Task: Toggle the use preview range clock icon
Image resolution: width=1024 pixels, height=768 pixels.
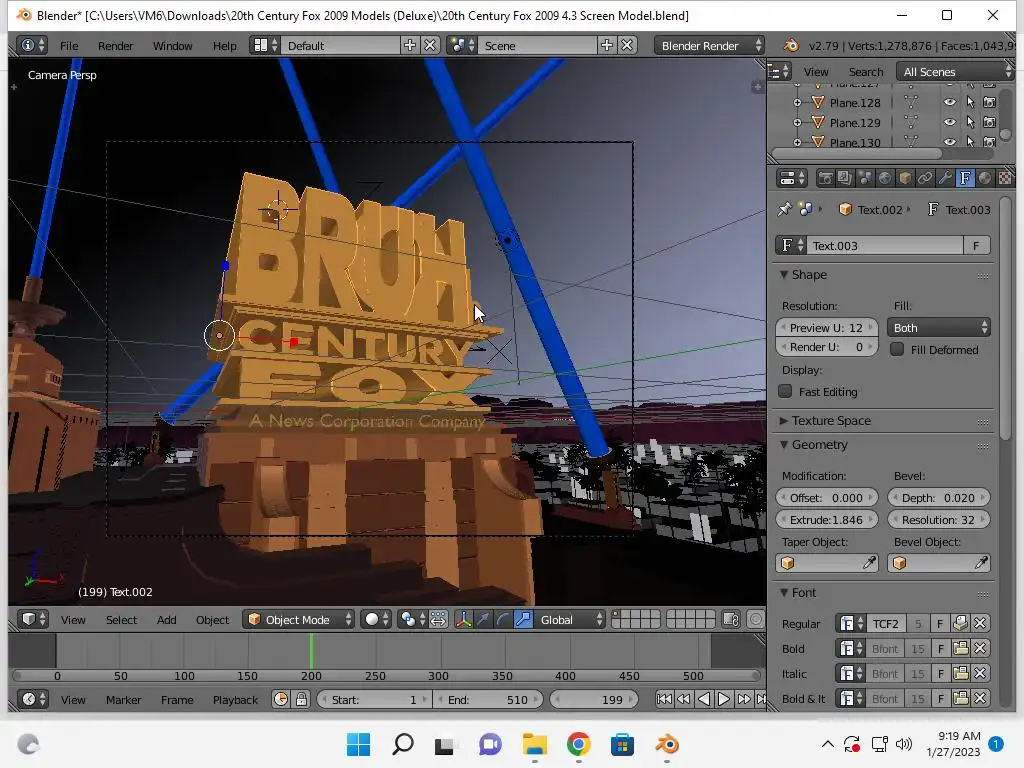Action: coord(281,699)
